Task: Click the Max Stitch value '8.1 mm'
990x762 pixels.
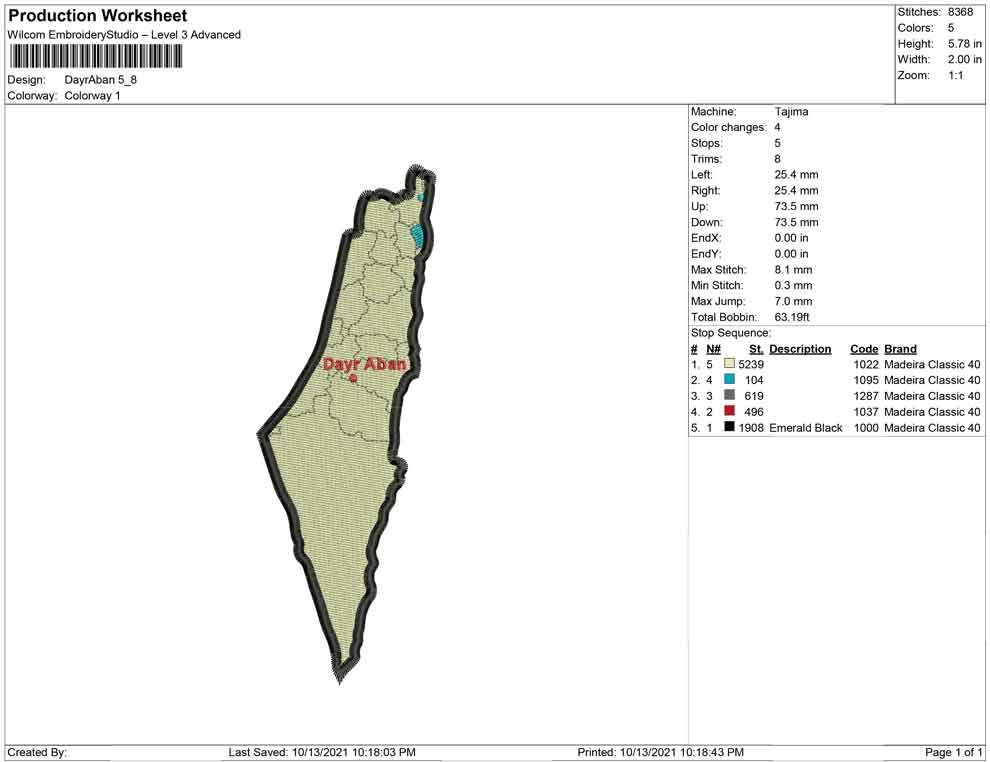Action: (793, 270)
